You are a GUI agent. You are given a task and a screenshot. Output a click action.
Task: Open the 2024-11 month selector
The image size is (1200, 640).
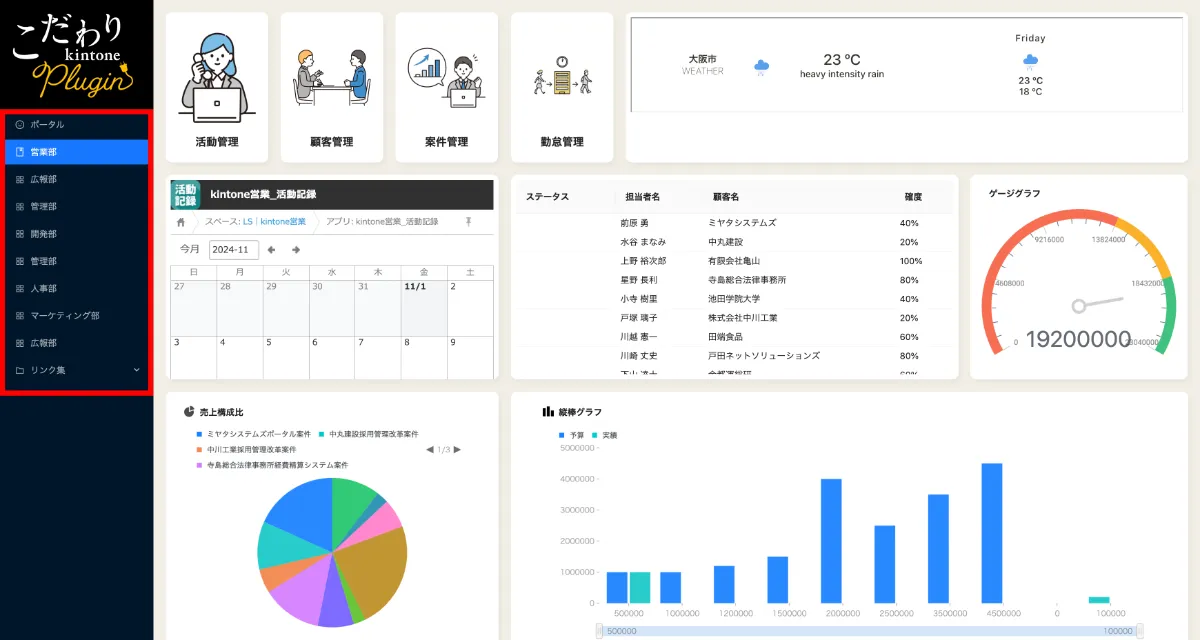pos(234,249)
